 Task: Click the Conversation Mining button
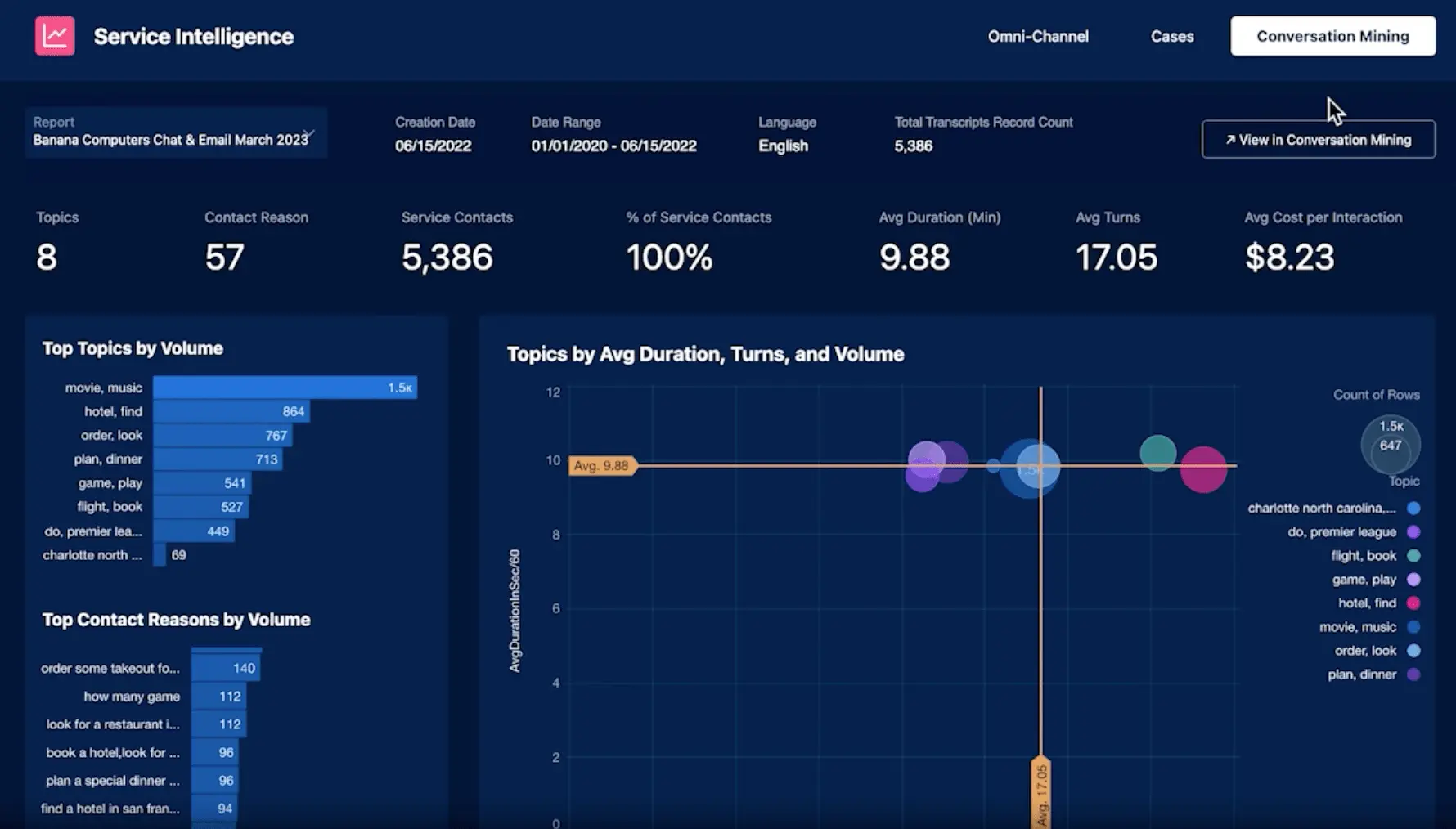(x=1332, y=35)
